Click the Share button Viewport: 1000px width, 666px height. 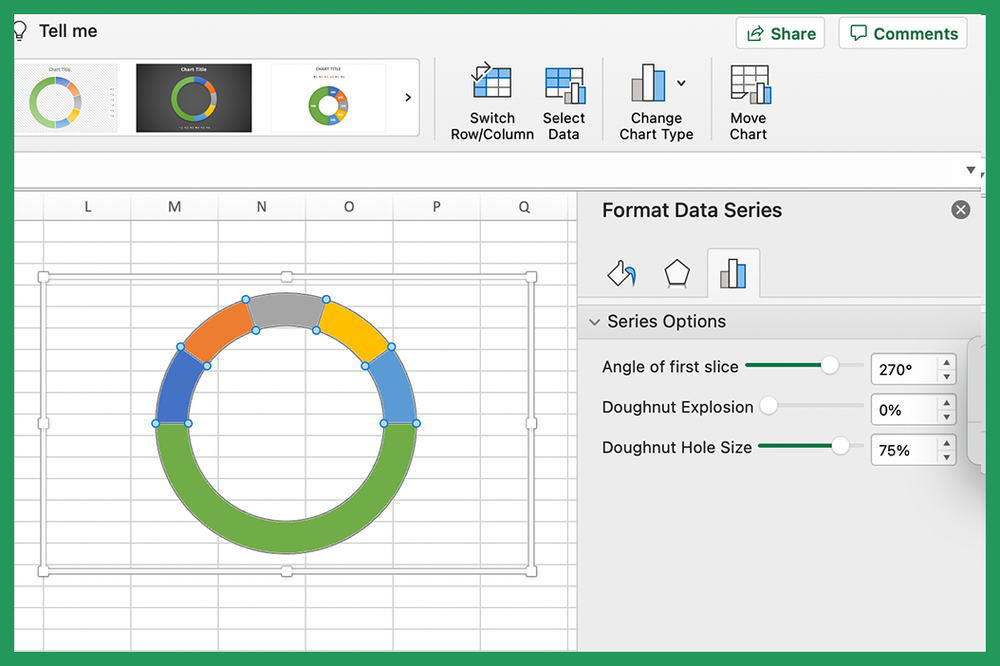(780, 32)
